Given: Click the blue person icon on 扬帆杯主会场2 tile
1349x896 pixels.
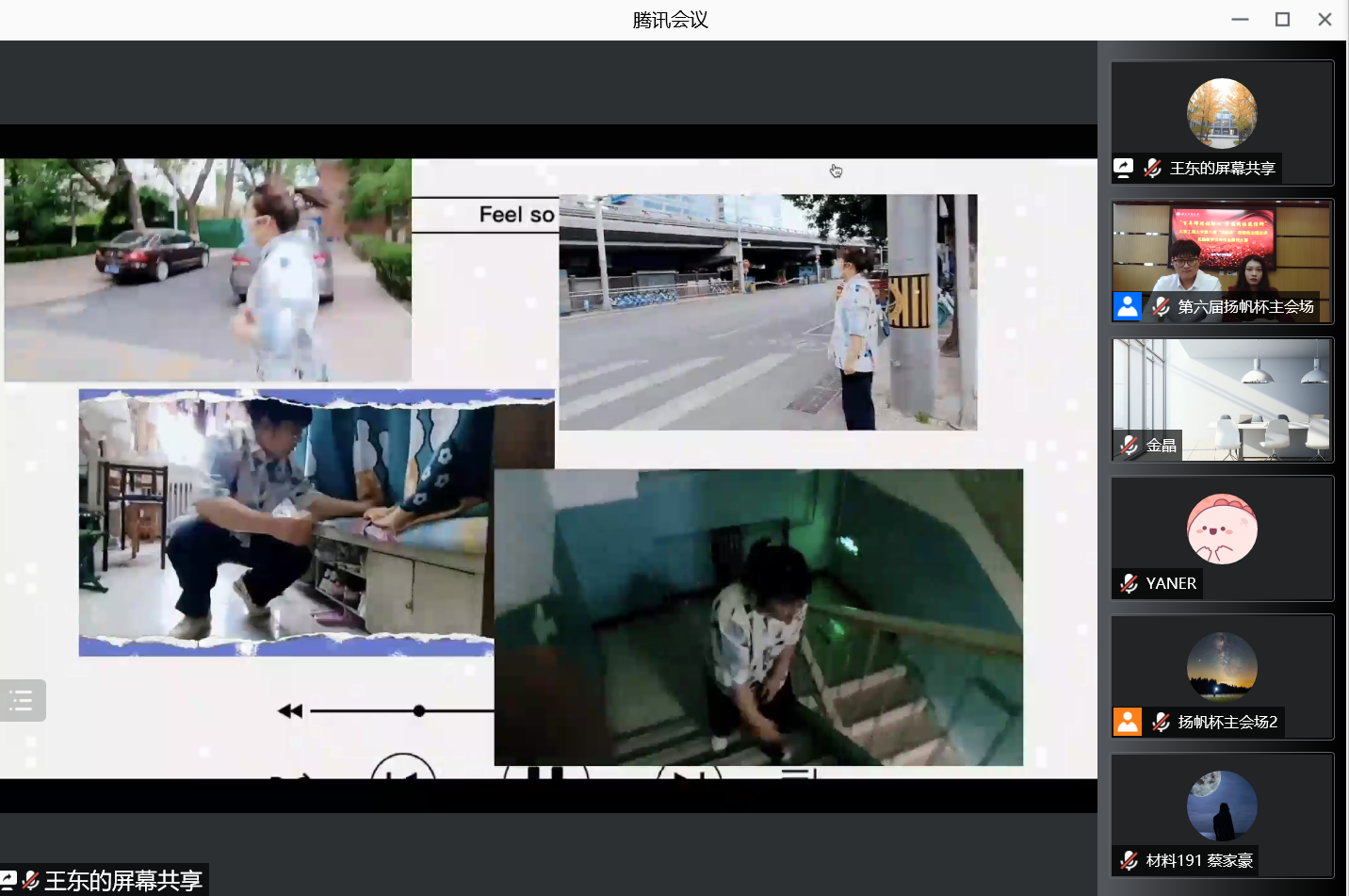Looking at the screenshot, I should click(1127, 722).
